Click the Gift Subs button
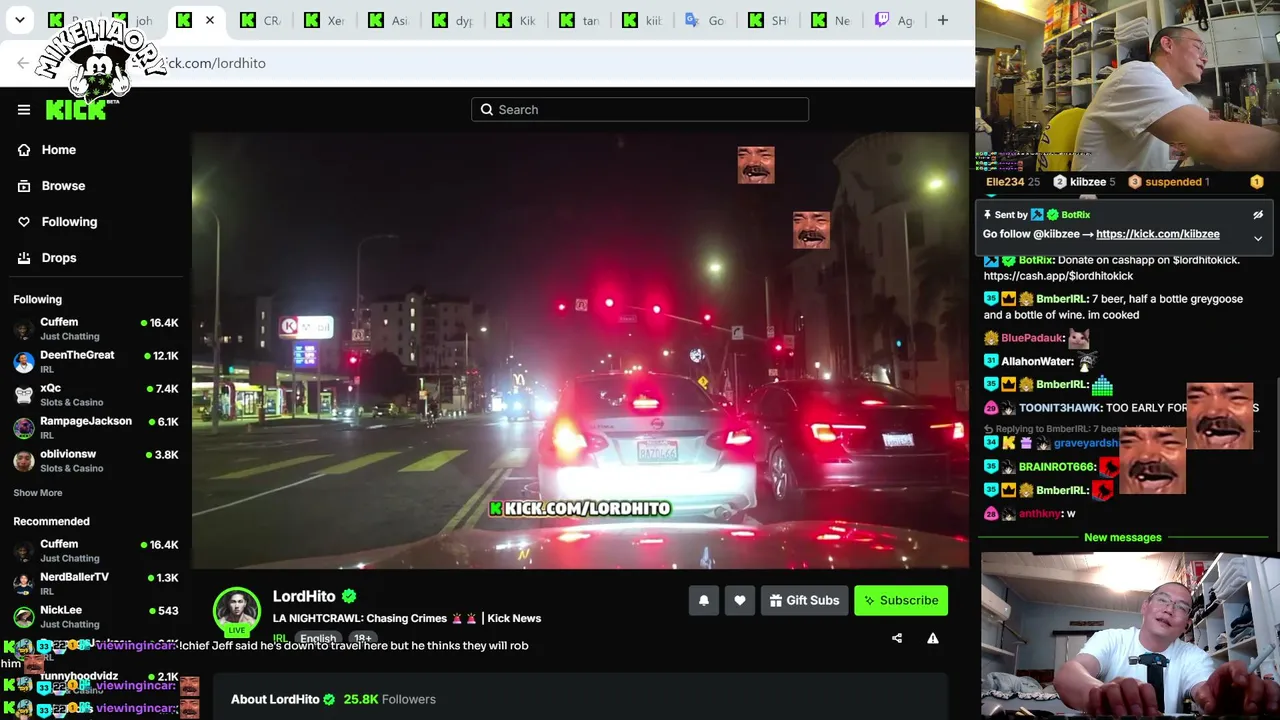The width and height of the screenshot is (1280, 720). pos(805,600)
